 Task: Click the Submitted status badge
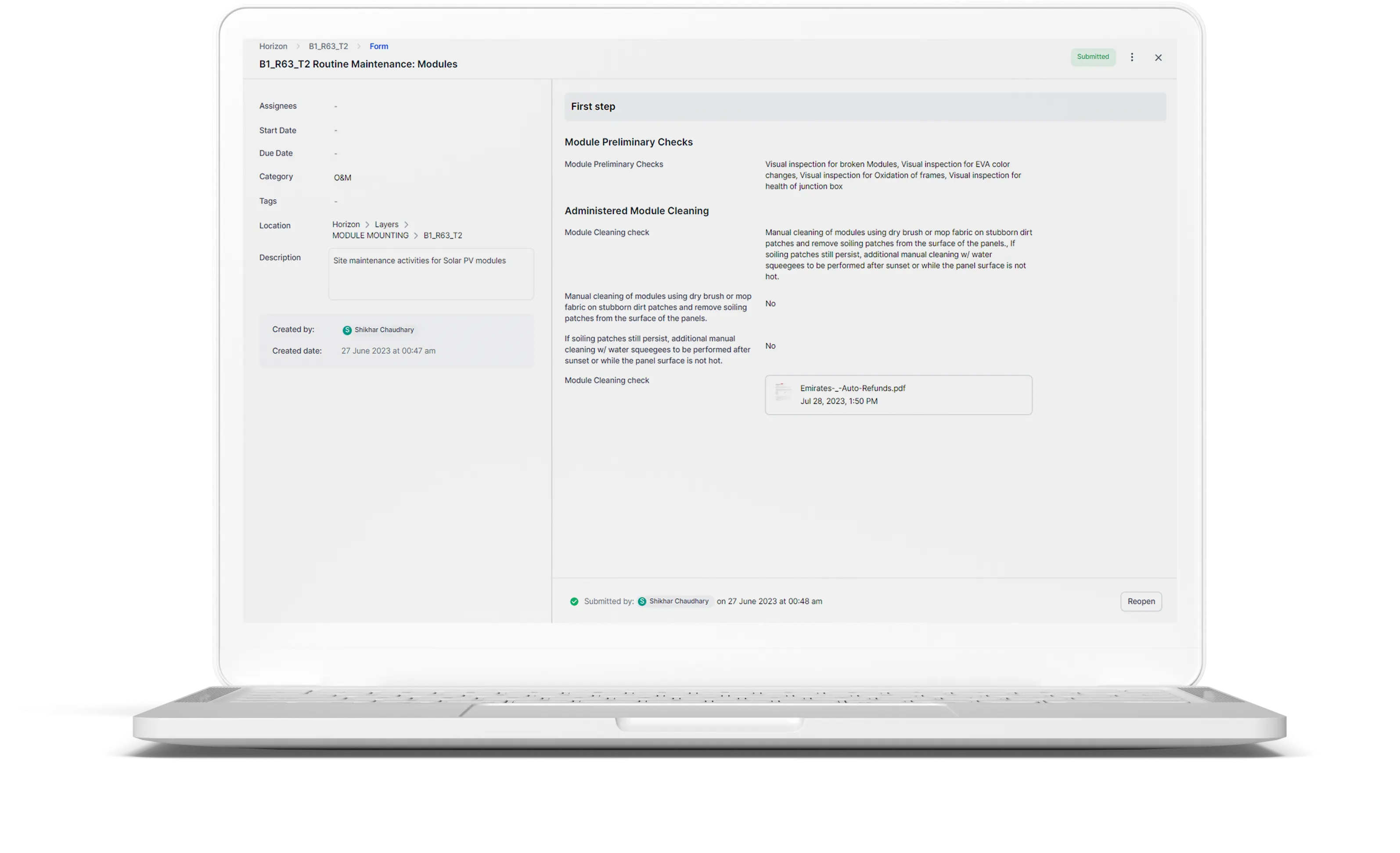(x=1092, y=57)
